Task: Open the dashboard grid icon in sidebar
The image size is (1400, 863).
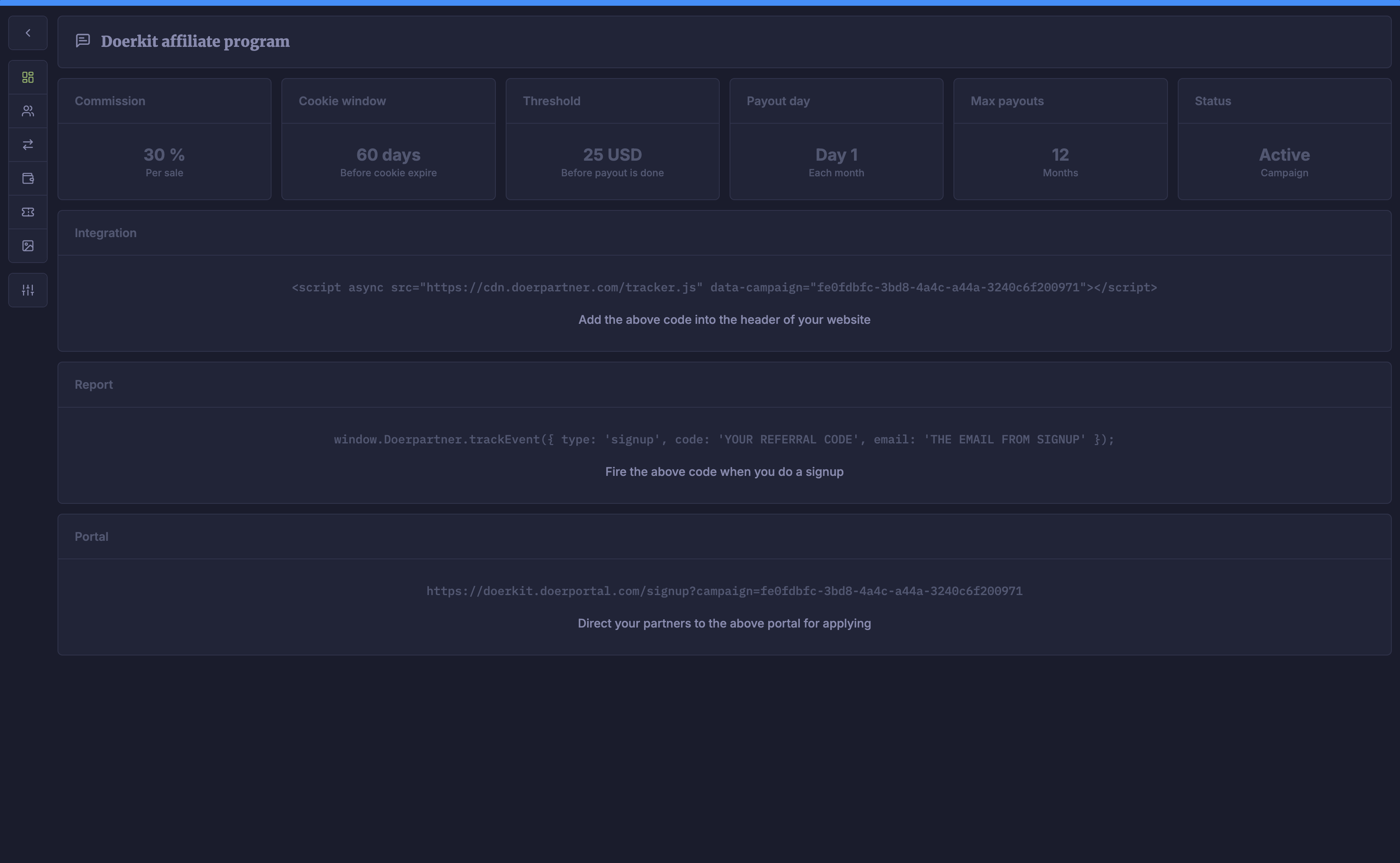Action: (x=28, y=77)
